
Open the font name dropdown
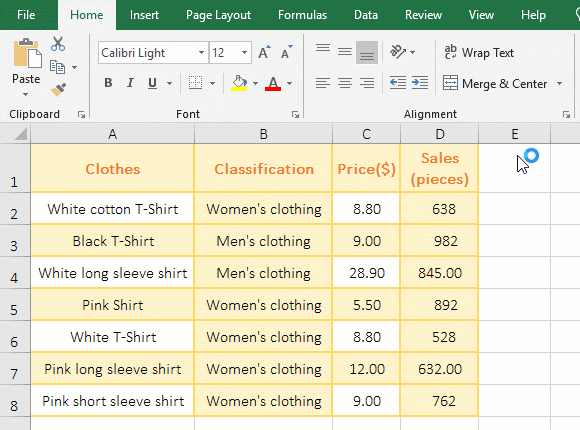click(201, 53)
